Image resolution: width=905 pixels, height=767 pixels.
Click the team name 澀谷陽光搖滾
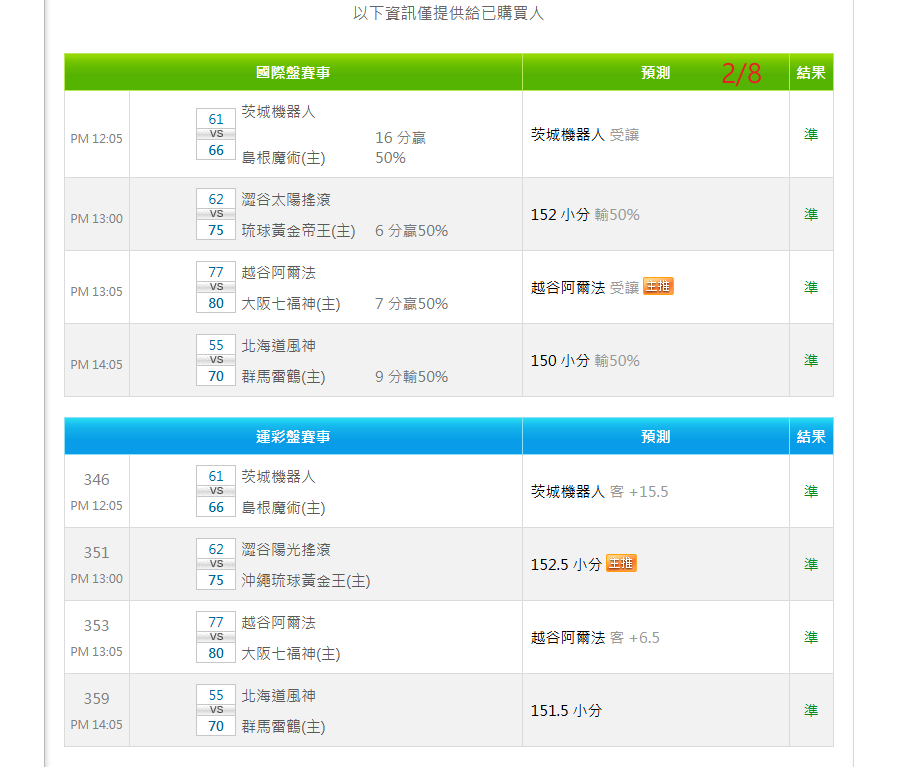[286, 549]
